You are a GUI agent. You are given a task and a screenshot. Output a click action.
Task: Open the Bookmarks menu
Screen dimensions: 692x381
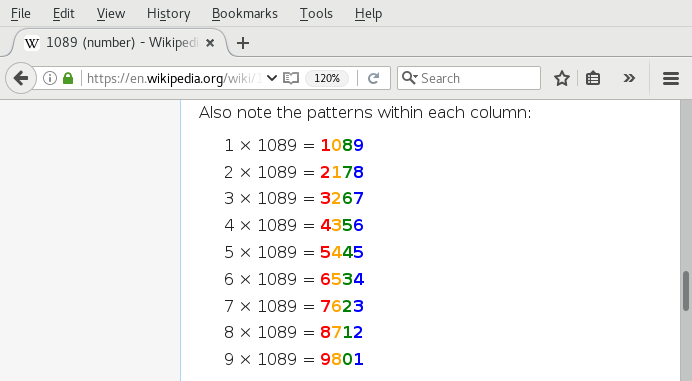pos(244,14)
